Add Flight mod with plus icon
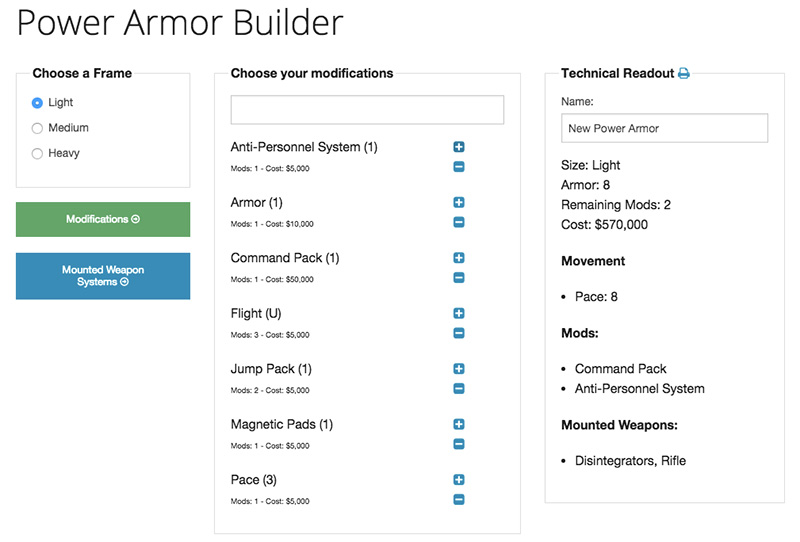Screen dimensions: 800x542 459,313
